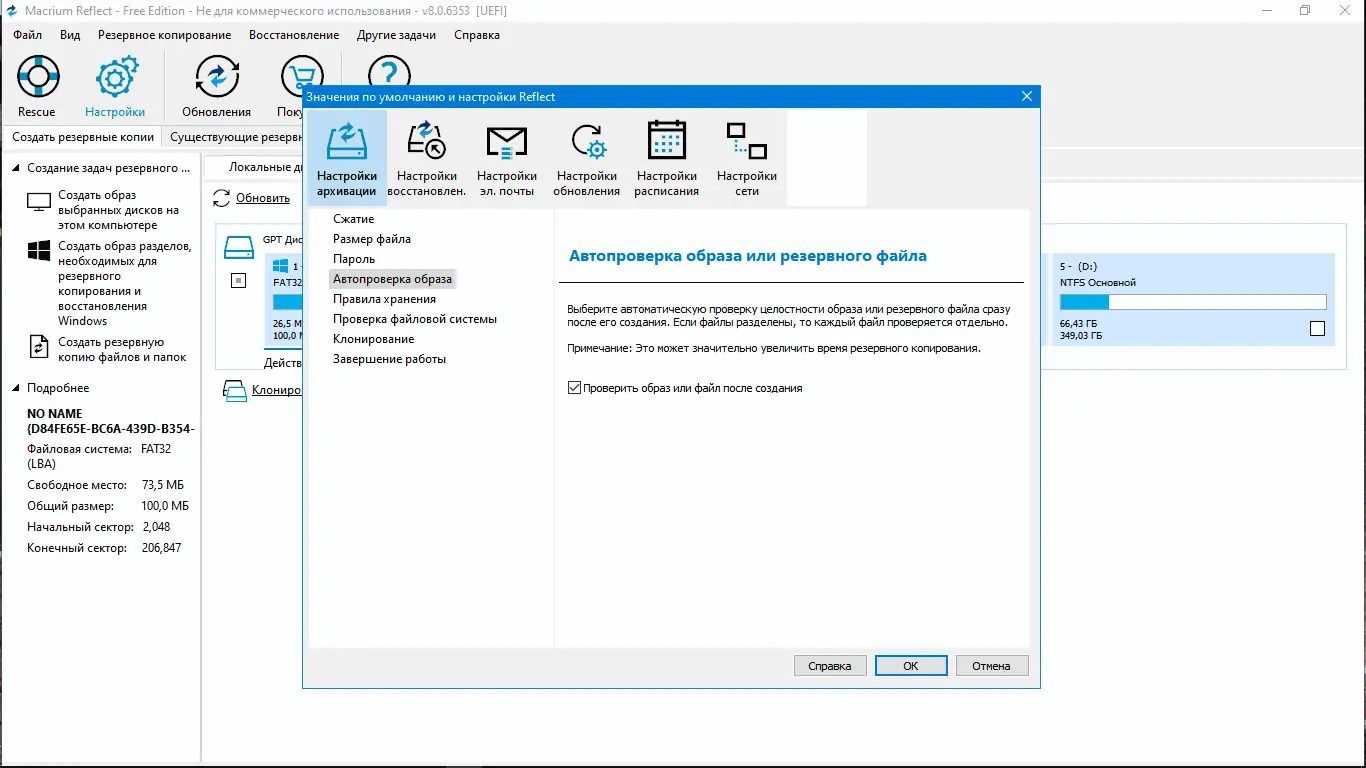The height and width of the screenshot is (768, 1366).
Task: Open Настройки восстановления settings category
Action: [427, 158]
